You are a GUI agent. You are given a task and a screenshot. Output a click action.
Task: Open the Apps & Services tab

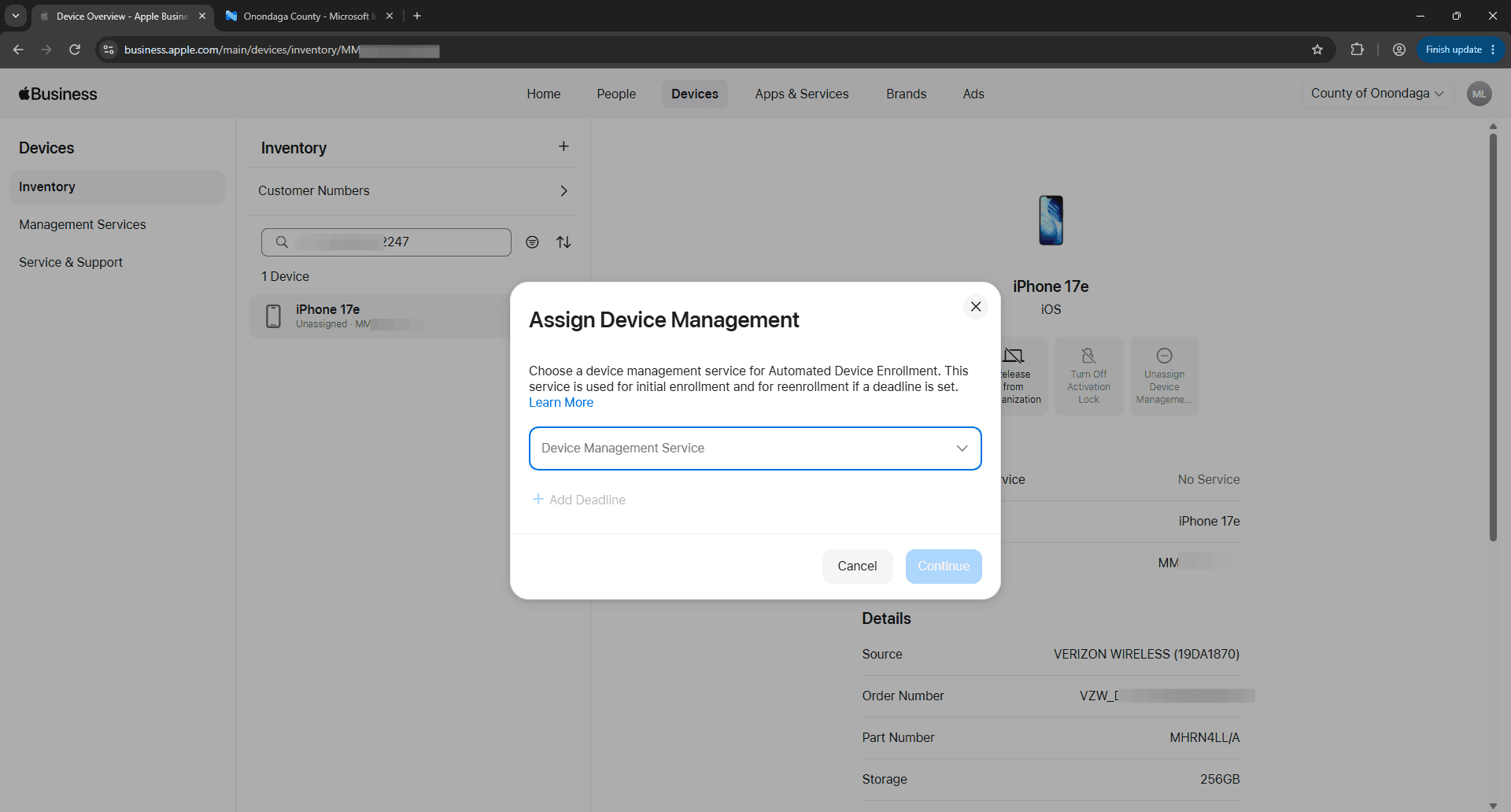click(802, 94)
